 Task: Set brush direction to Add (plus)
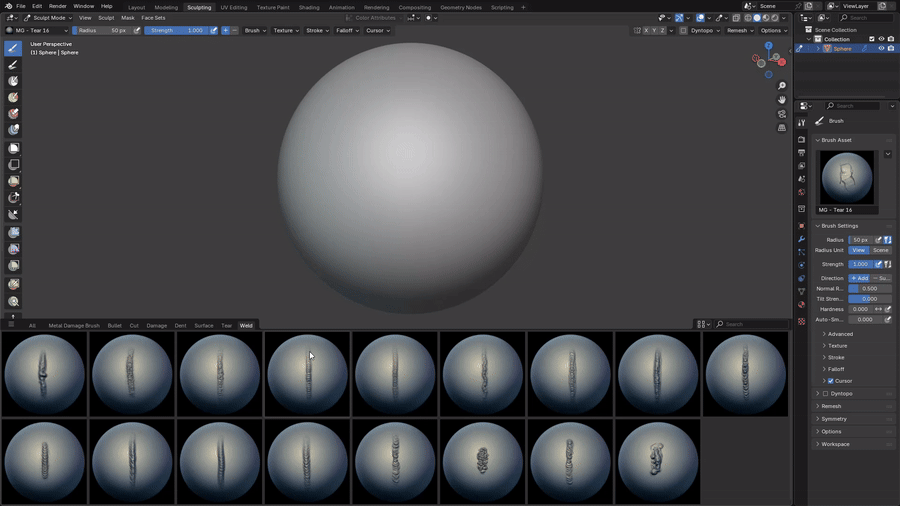click(226, 30)
